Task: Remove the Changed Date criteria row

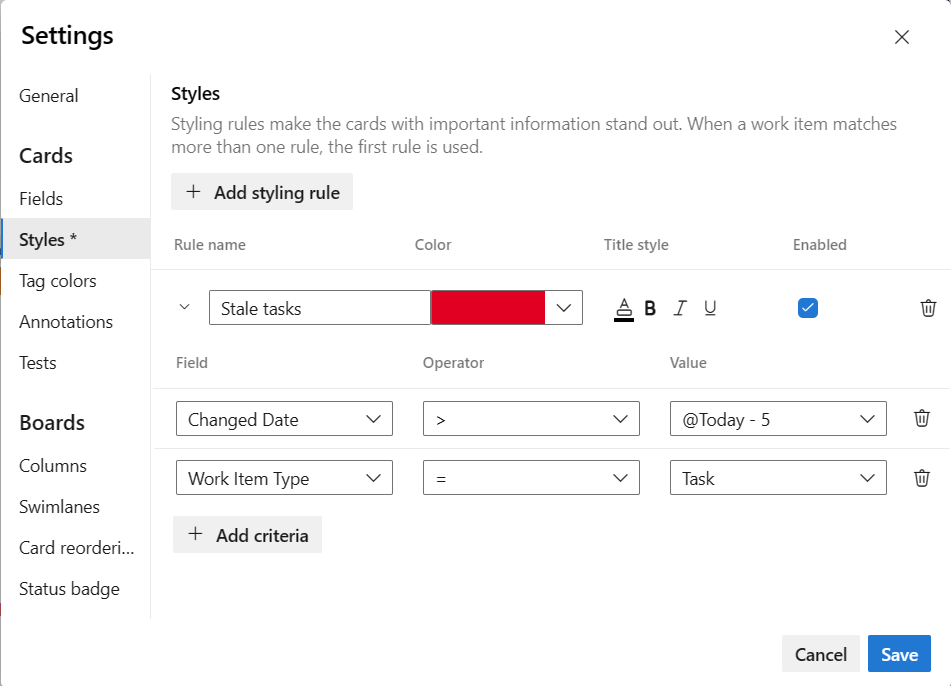Action: coord(922,418)
